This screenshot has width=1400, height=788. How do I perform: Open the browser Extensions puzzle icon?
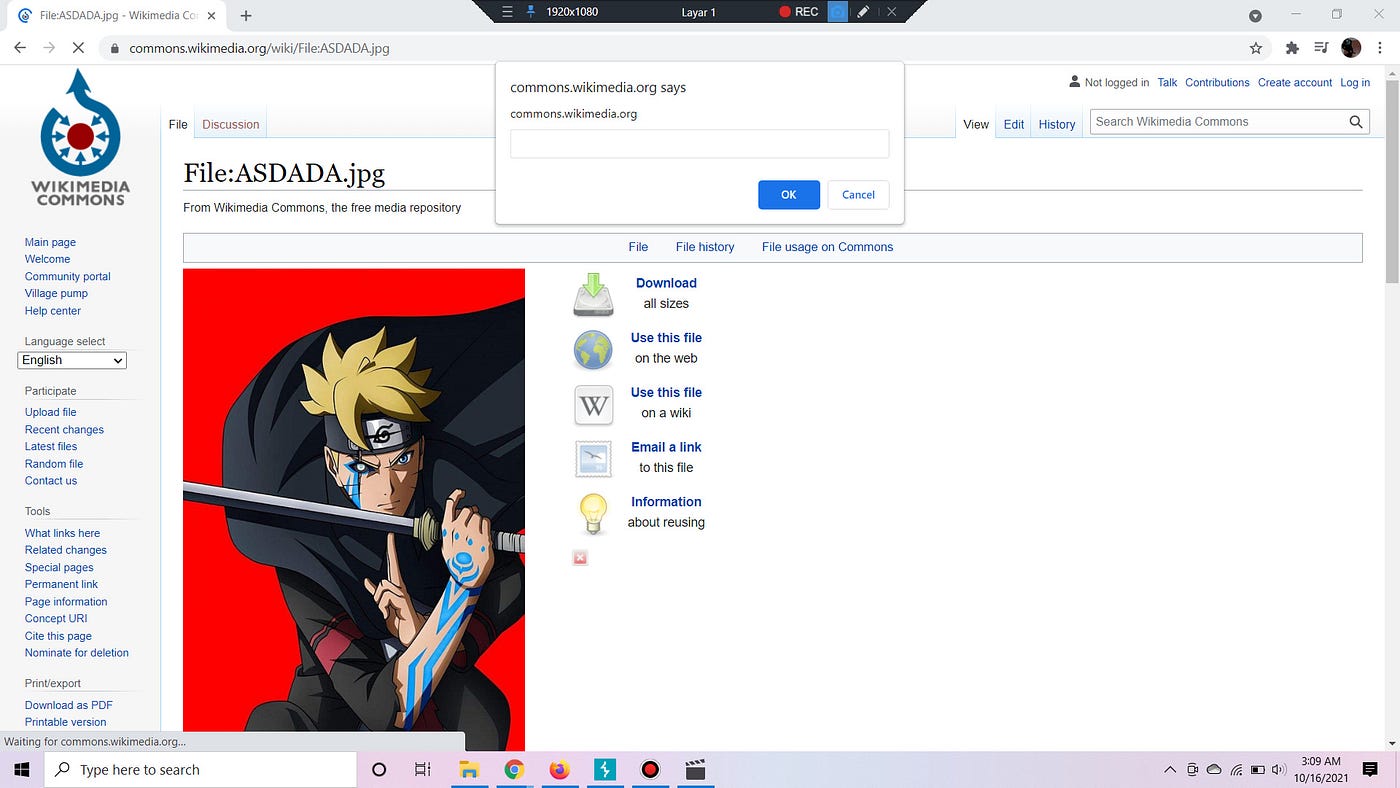[x=1292, y=48]
